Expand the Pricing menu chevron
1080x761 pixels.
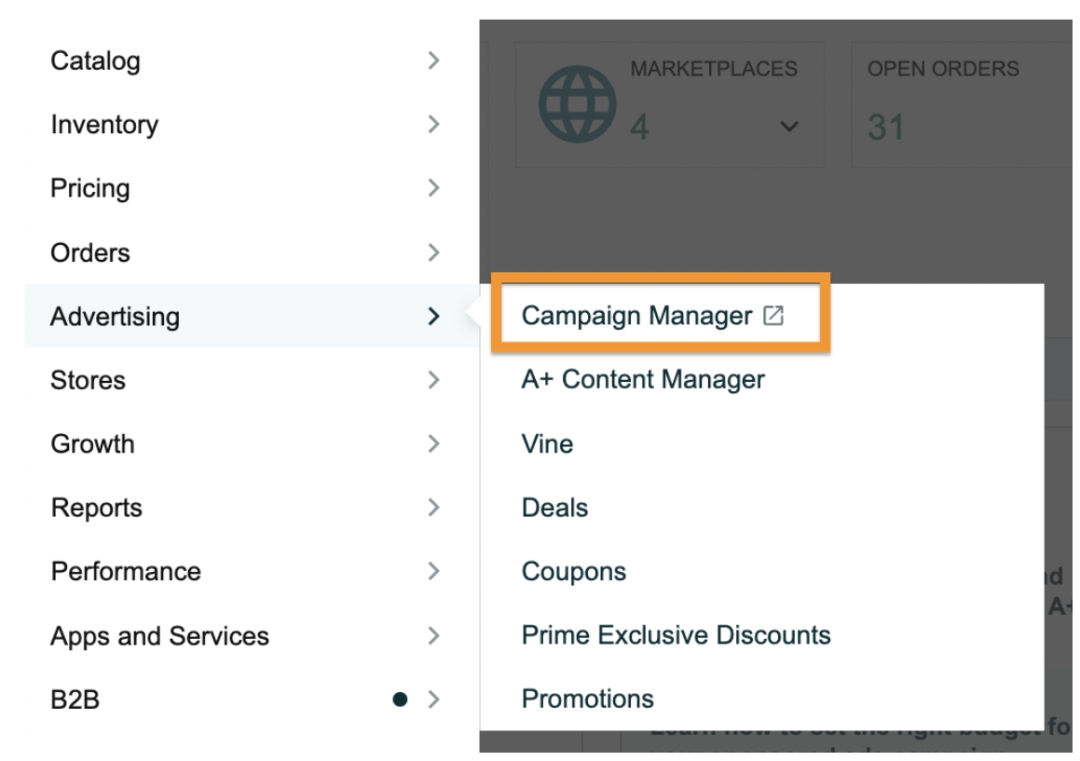tap(433, 189)
